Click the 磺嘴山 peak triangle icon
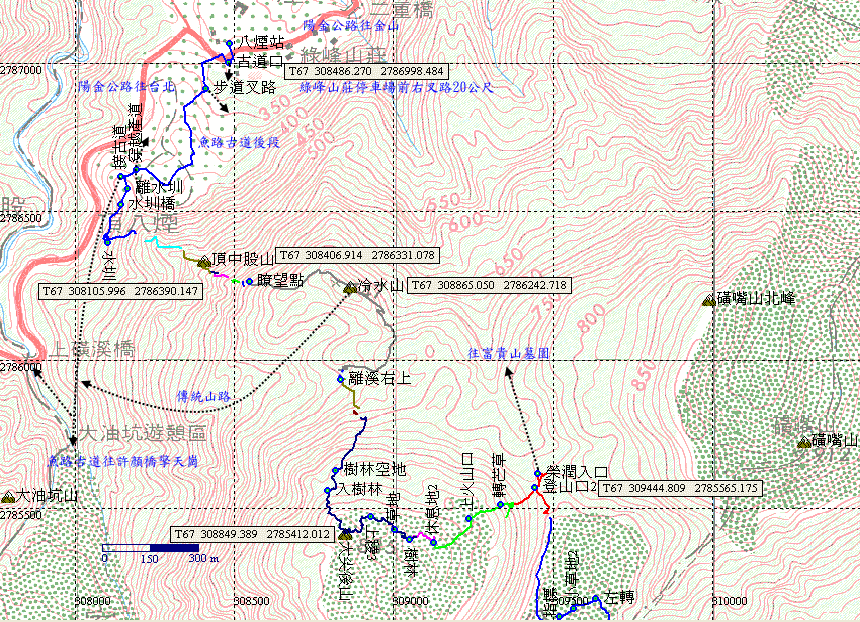This screenshot has width=860, height=622. pos(804,442)
